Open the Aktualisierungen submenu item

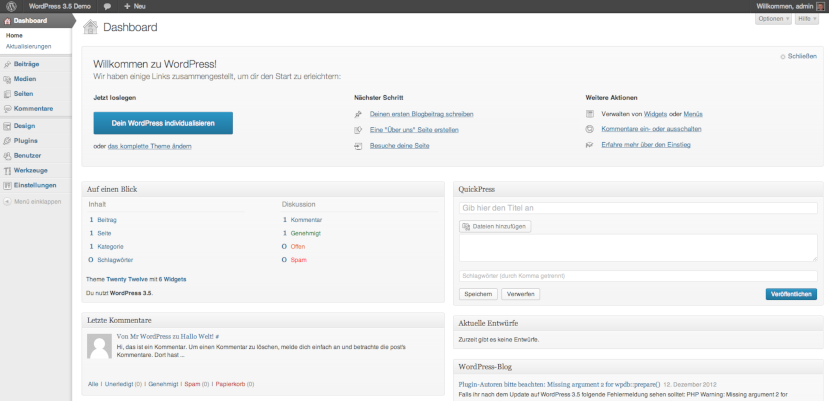tap(29, 46)
